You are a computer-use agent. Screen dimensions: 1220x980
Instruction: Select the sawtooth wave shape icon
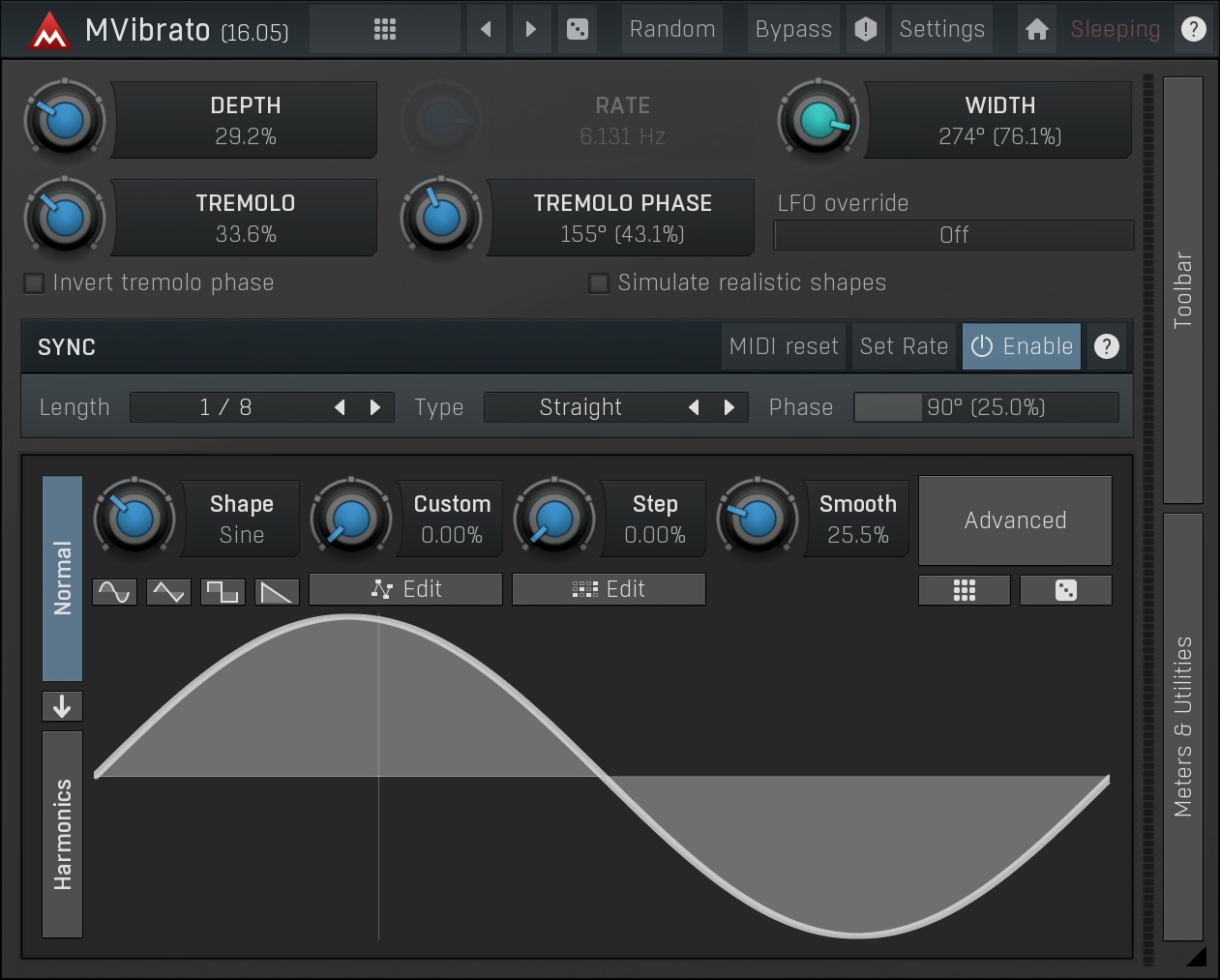(277, 591)
